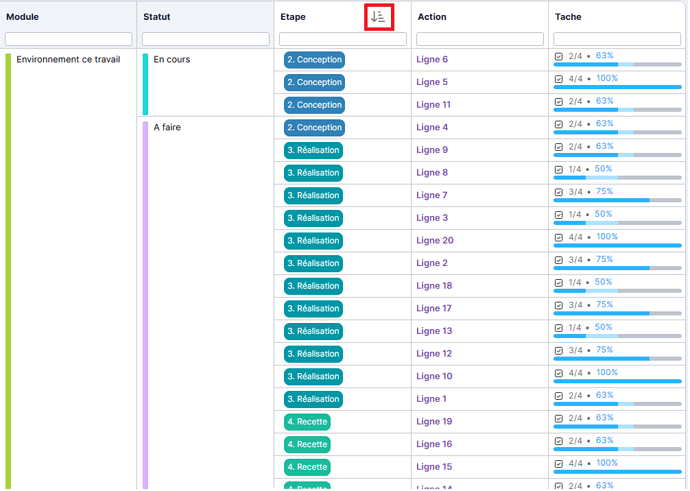690x491 pixels.
Task: Click the progress bar for Ligne 7
Action: point(617,200)
